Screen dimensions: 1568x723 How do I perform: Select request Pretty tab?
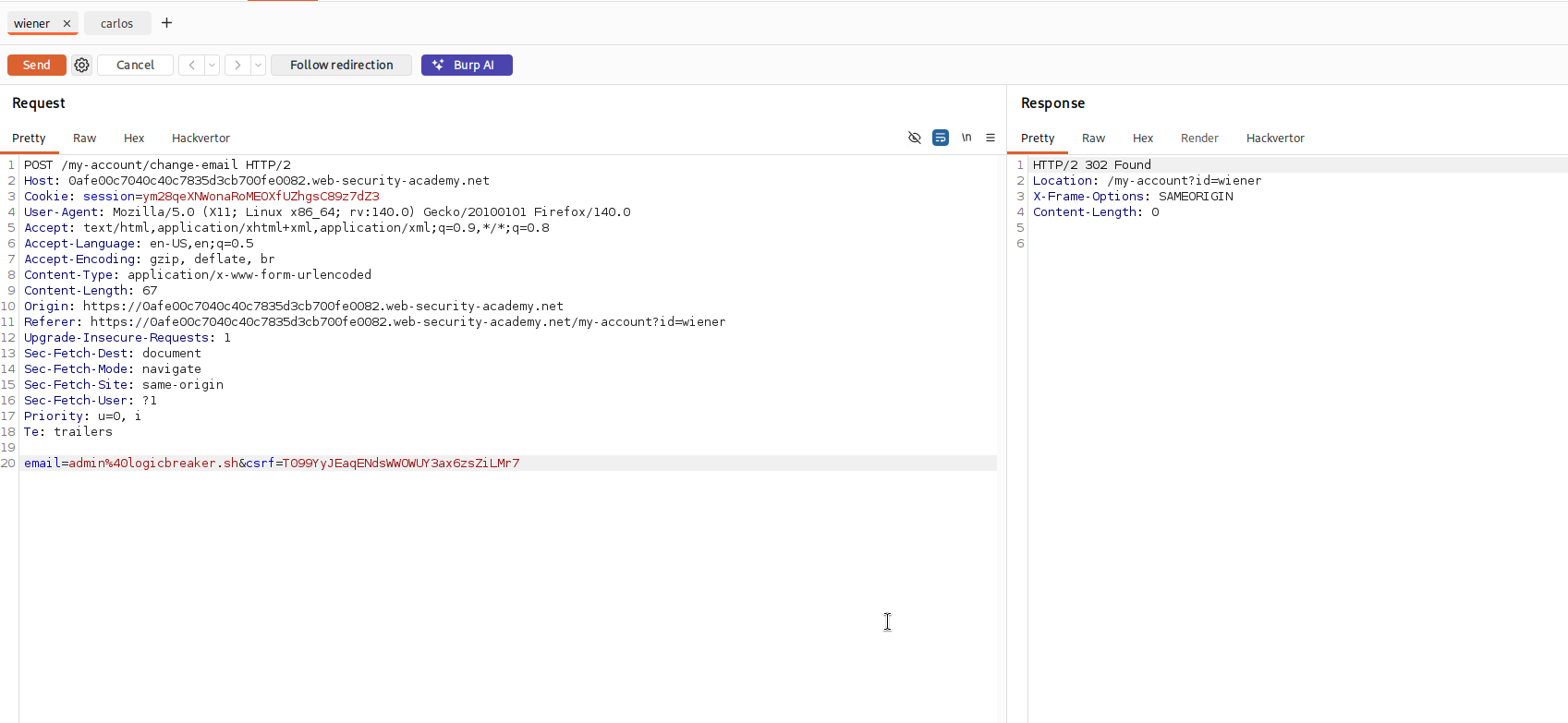point(29,139)
